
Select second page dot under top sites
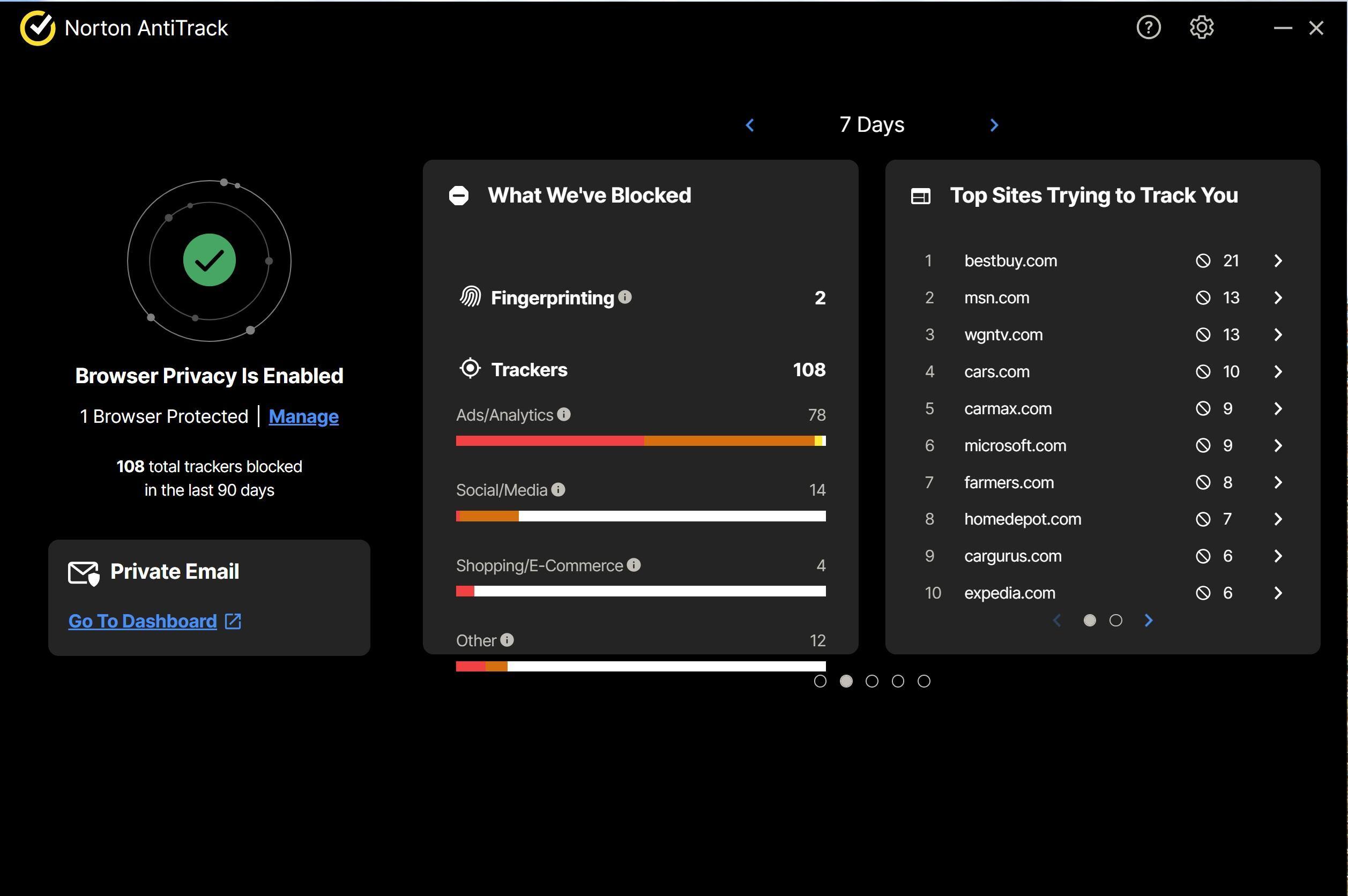1115,621
